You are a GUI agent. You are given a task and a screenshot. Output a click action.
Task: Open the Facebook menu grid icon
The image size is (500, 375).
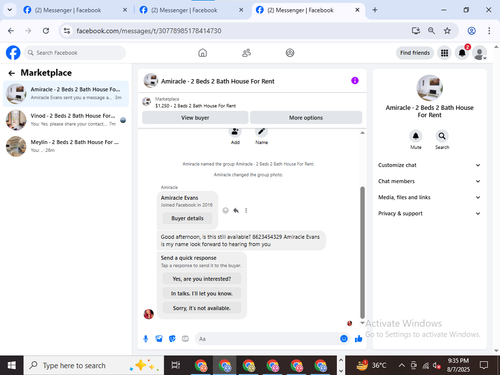(x=444, y=53)
